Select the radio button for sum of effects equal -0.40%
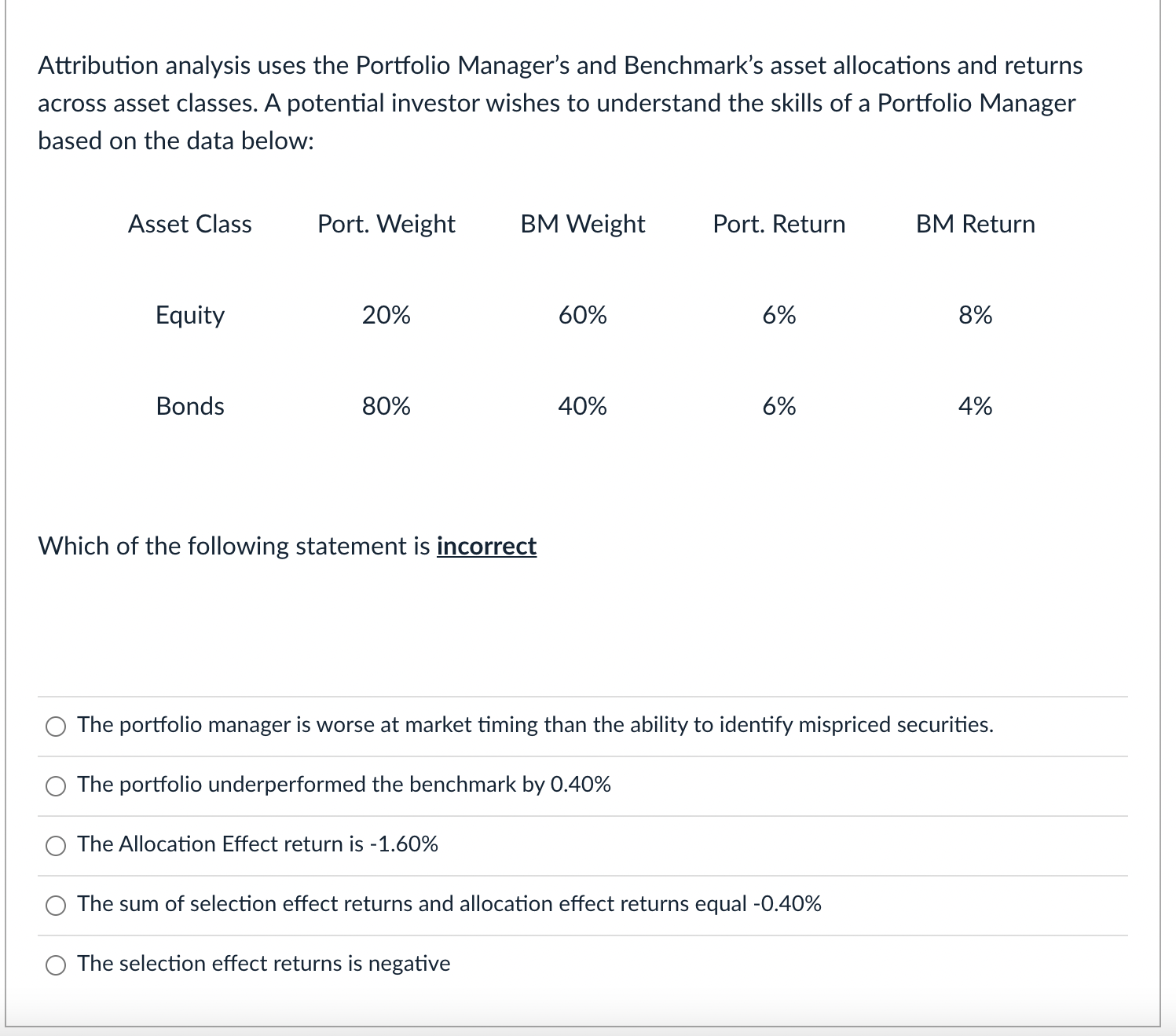 click(x=55, y=905)
